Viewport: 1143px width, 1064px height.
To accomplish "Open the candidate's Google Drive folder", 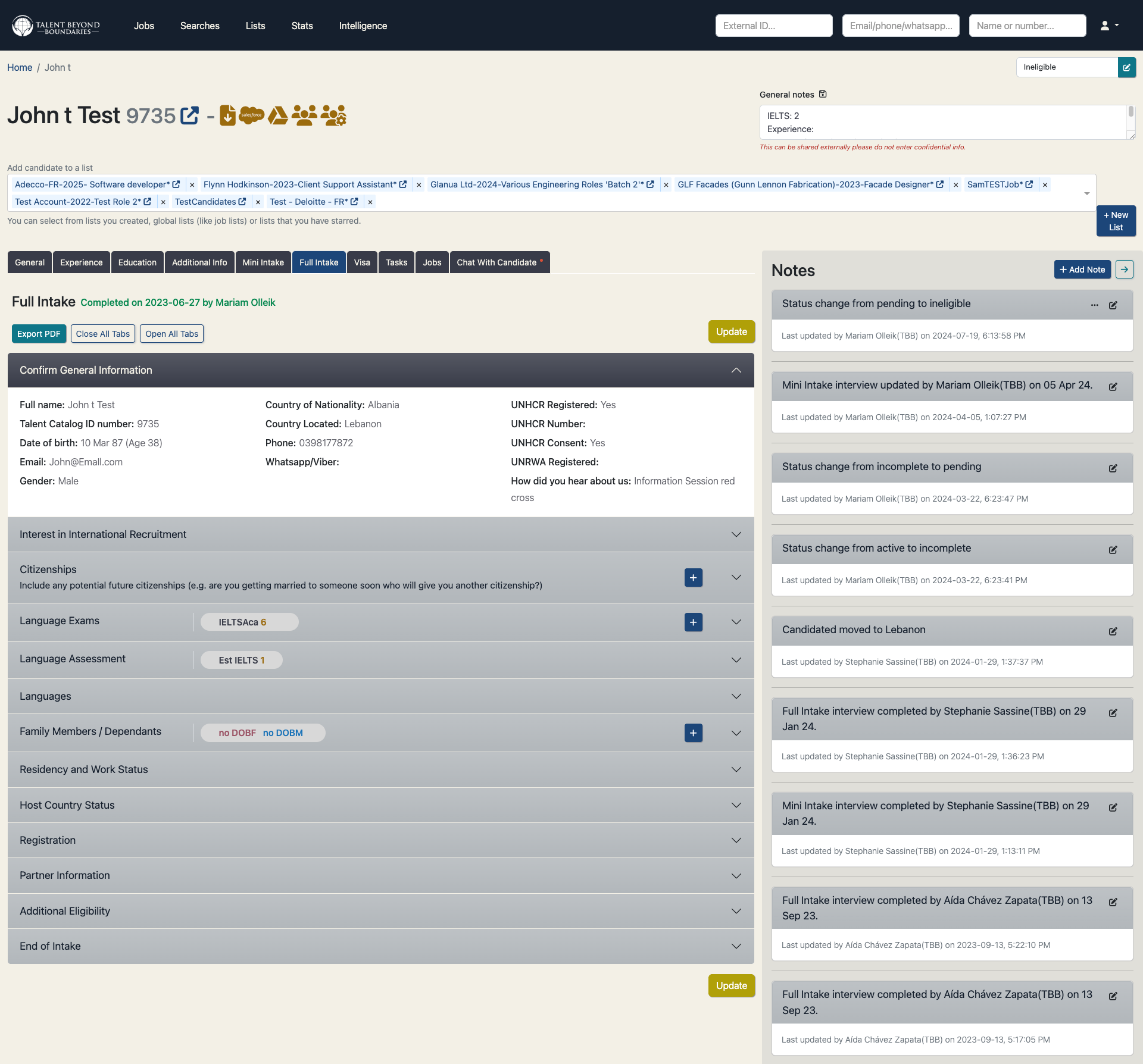I will [278, 115].
